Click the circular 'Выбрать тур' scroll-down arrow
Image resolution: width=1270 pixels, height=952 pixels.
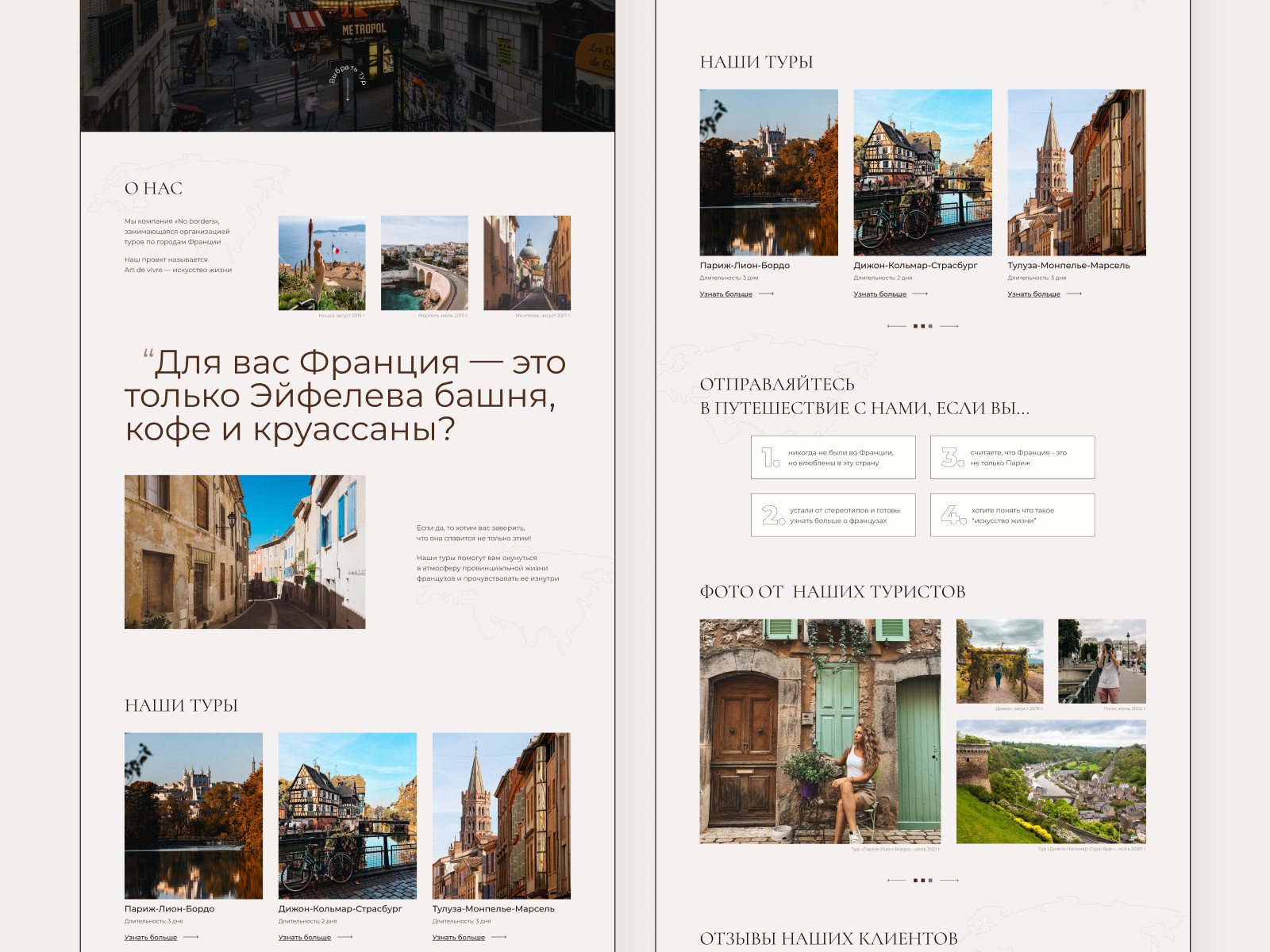coord(347,84)
